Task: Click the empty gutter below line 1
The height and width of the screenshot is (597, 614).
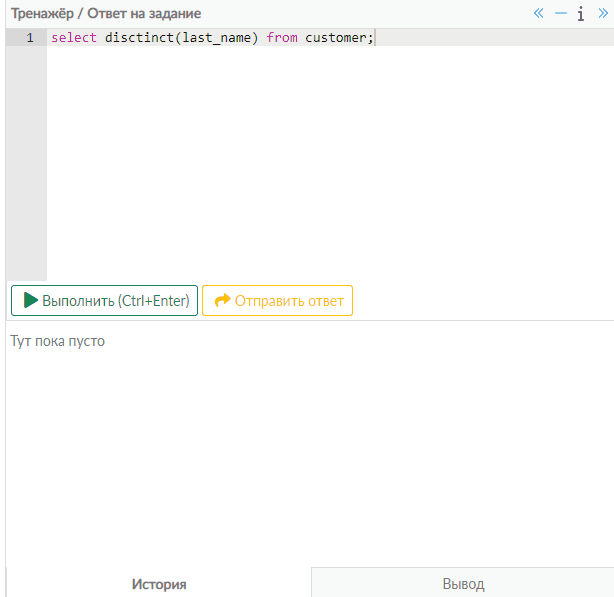Action: [x=26, y=160]
